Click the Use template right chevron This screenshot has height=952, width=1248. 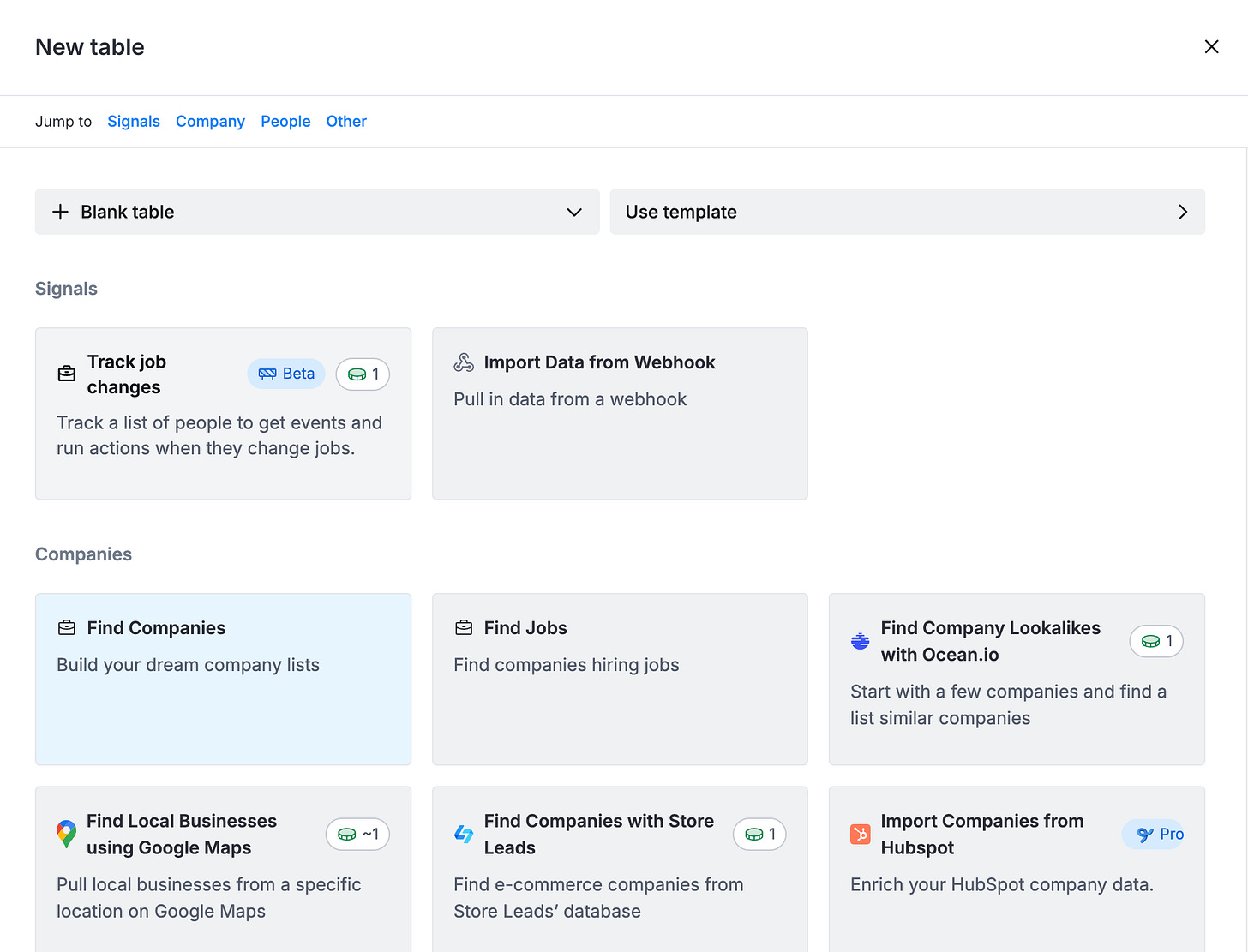point(1183,212)
